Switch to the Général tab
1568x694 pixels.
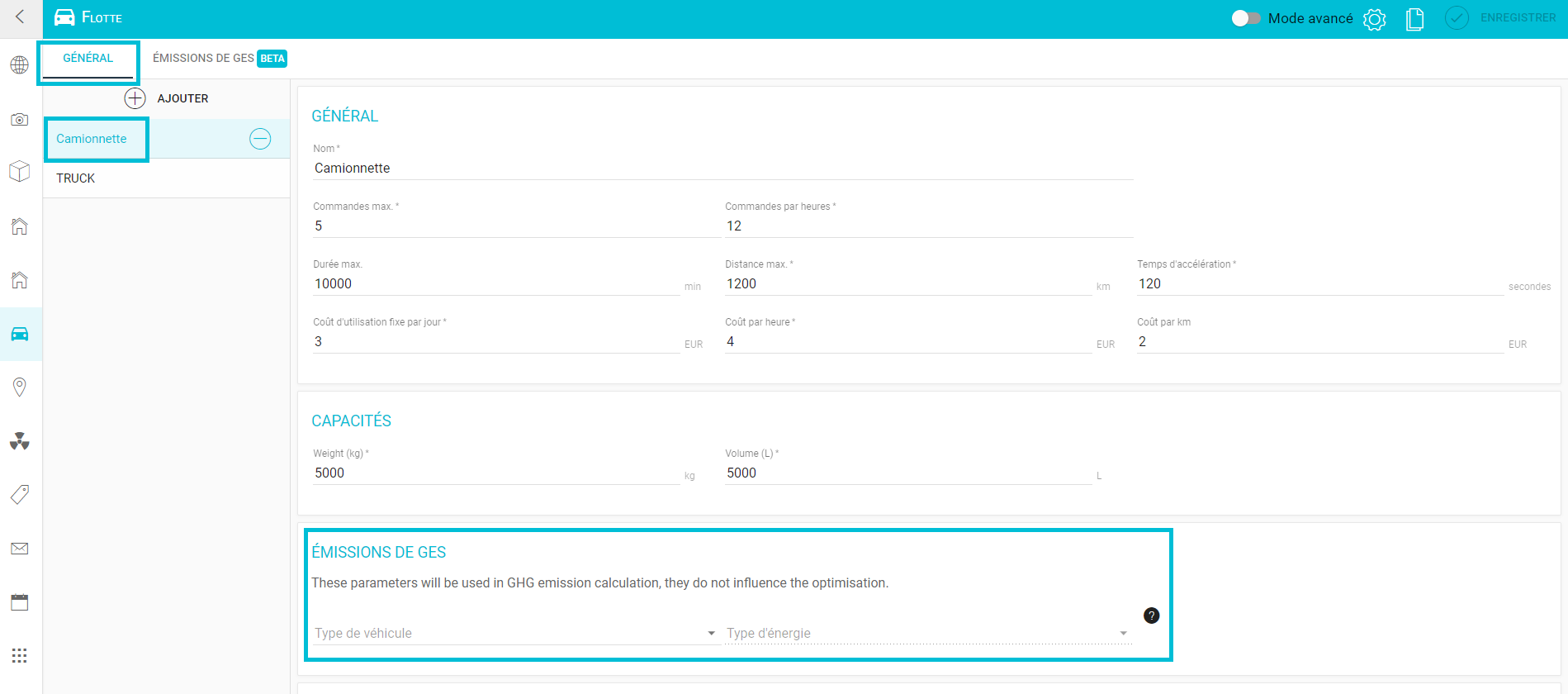88,59
